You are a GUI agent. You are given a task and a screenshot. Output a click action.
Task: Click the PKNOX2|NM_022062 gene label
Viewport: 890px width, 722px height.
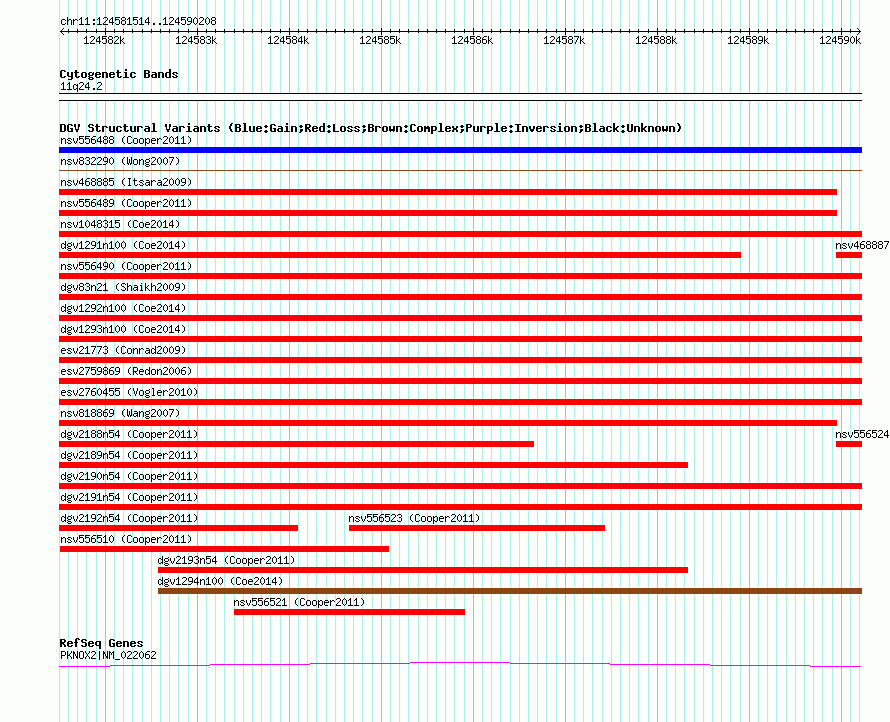point(108,655)
